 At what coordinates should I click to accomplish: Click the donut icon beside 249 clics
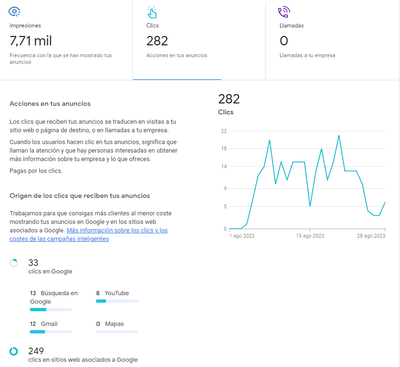[x=14, y=351]
